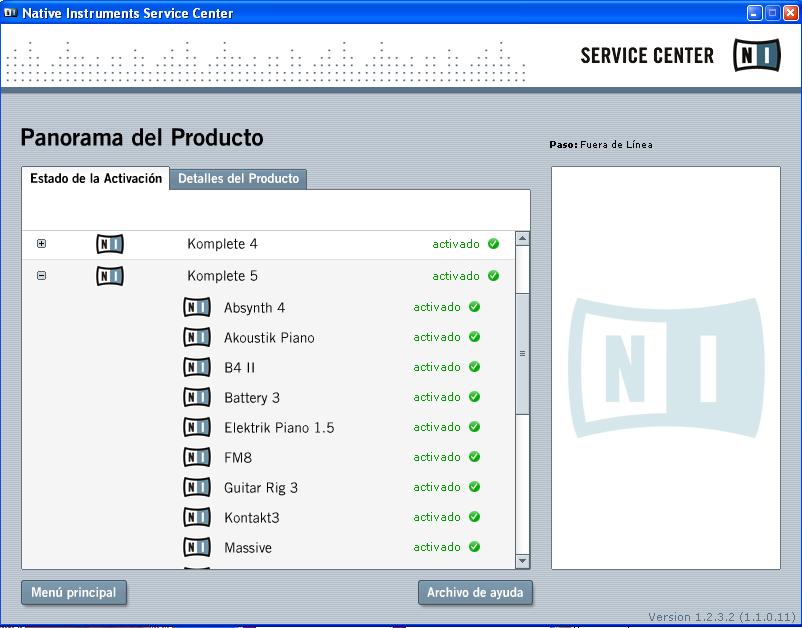Viewport: 802px width, 628px height.
Task: Click the NI icon next to Kontakt3
Action: 197,518
